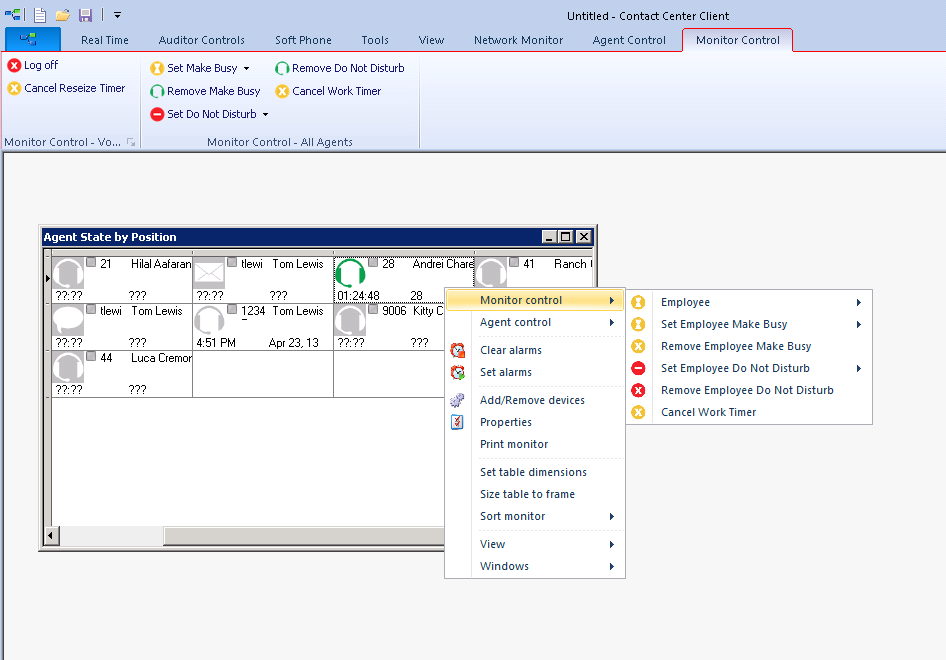Image resolution: width=946 pixels, height=660 pixels.
Task: Select Clear alarms icon in context menu
Action: [458, 350]
